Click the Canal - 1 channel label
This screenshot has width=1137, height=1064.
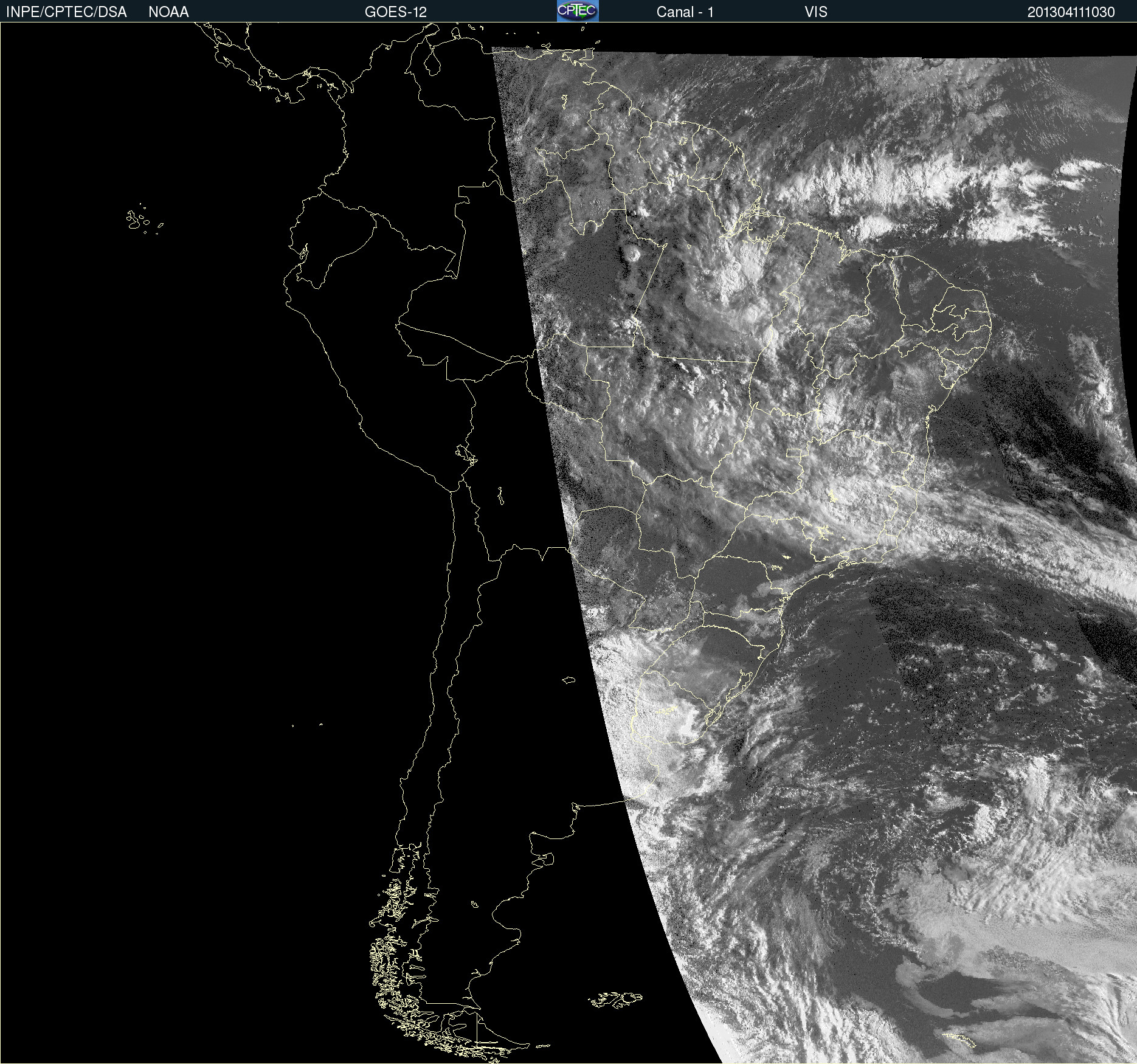click(x=685, y=12)
